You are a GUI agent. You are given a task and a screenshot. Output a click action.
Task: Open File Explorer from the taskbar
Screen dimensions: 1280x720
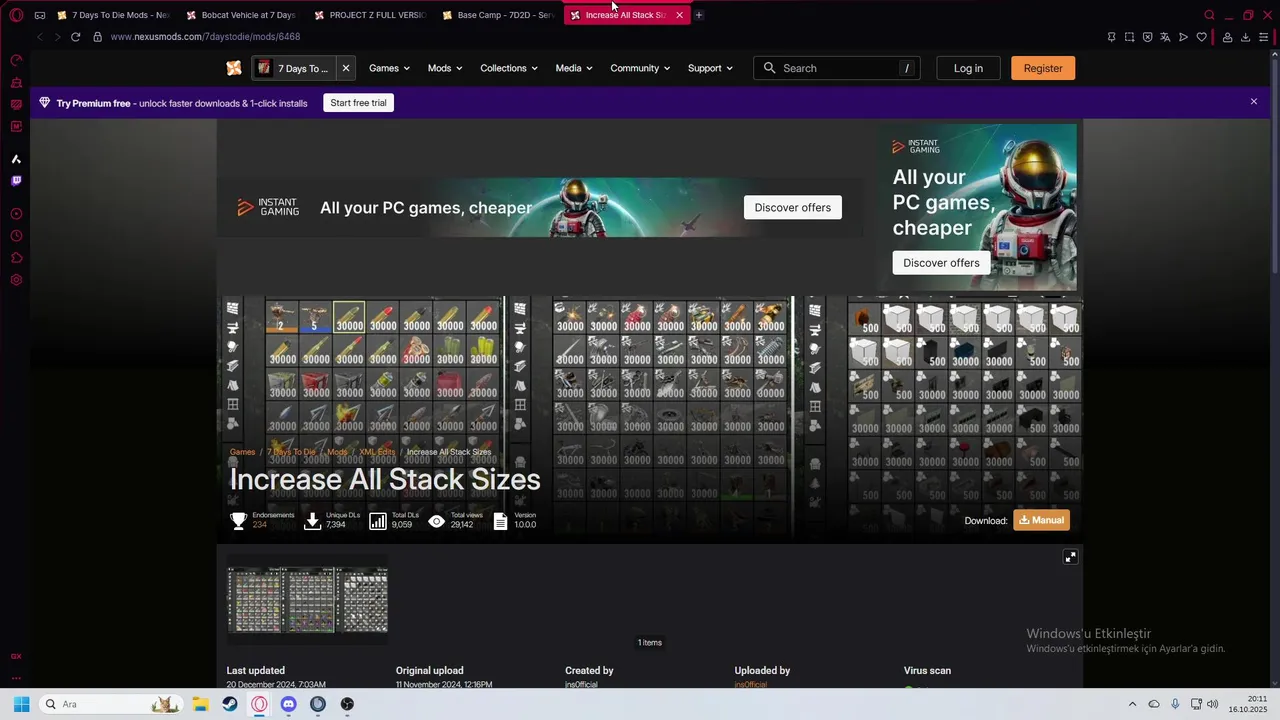click(x=200, y=704)
